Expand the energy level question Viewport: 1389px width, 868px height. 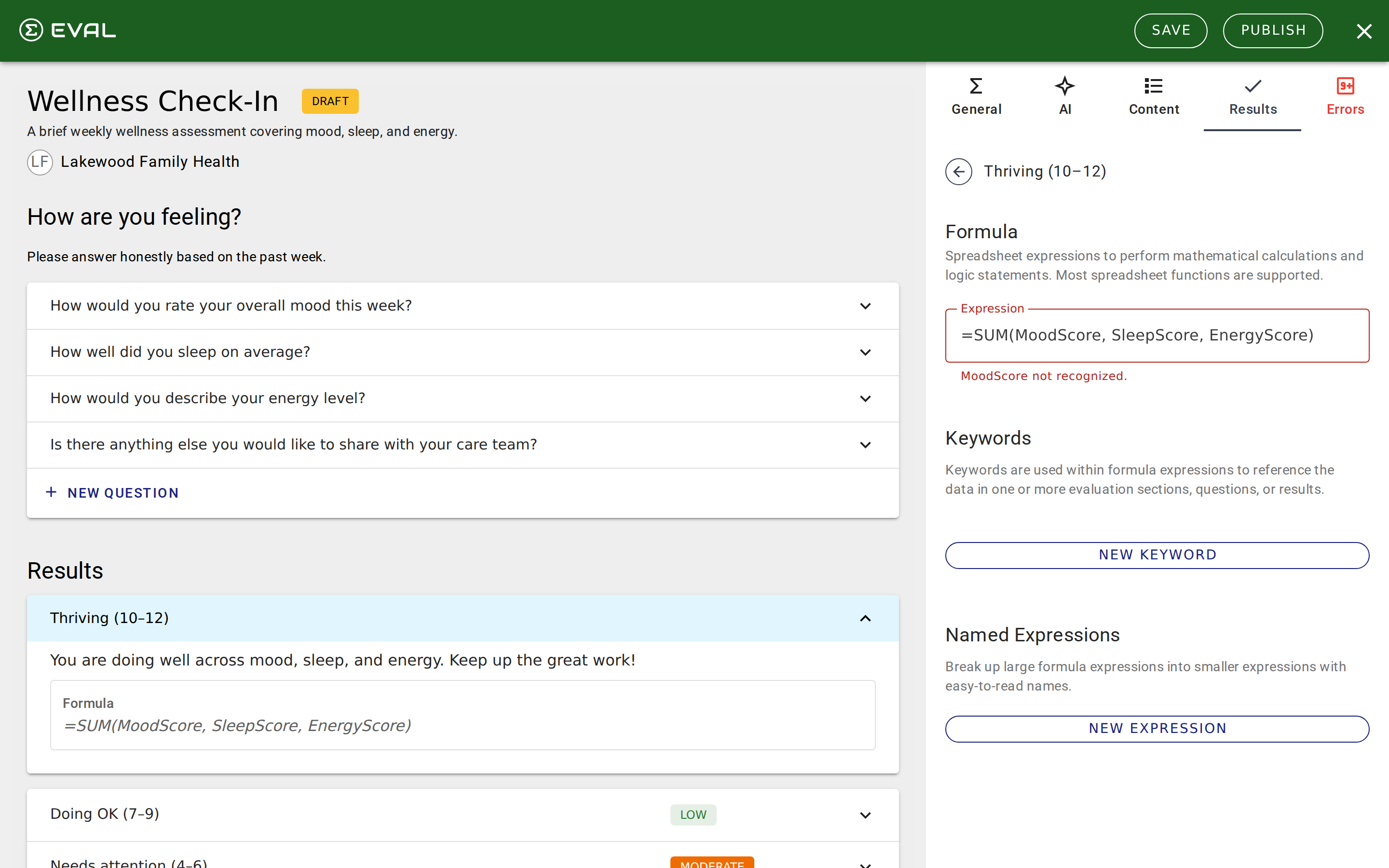coord(865,398)
